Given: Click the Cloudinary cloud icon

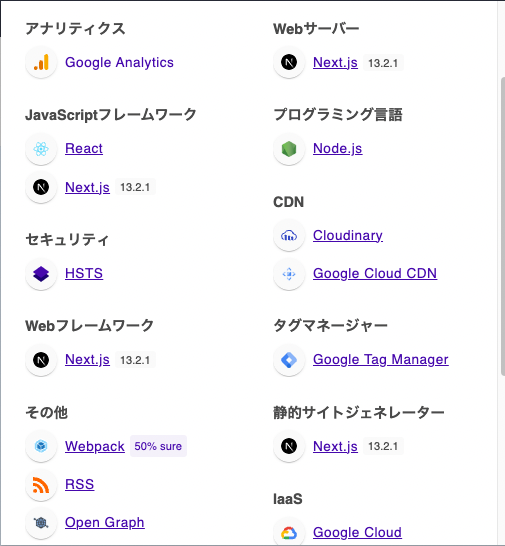Looking at the screenshot, I should tap(289, 236).
